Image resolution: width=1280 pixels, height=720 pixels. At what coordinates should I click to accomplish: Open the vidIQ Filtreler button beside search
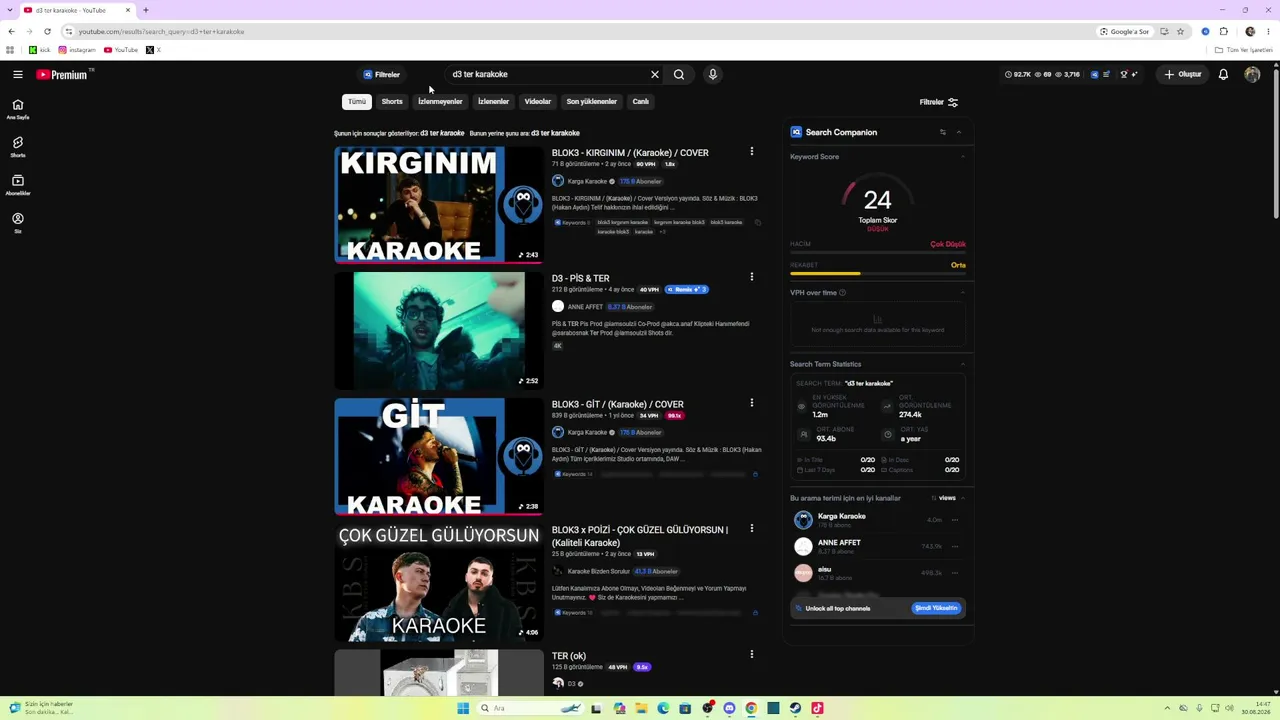click(382, 74)
